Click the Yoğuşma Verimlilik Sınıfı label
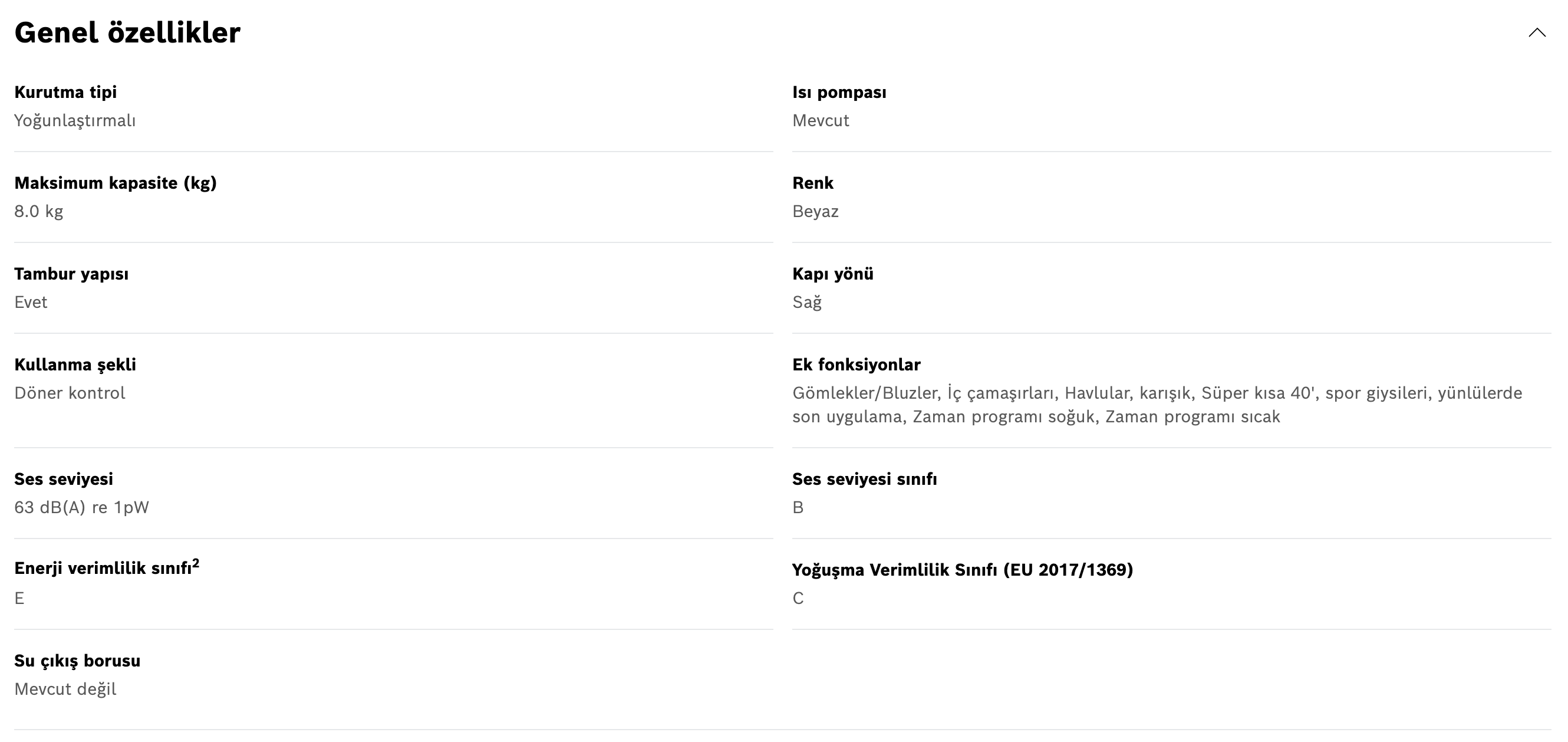The width and height of the screenshot is (1568, 742). 962,570
